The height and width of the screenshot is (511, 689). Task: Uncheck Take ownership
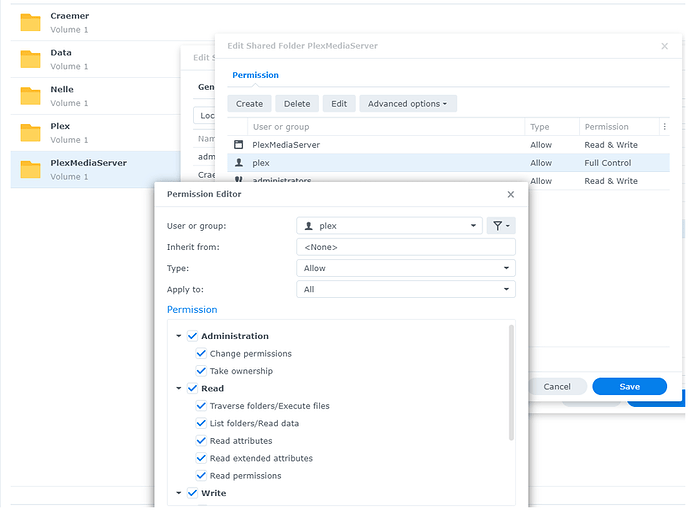tap(201, 371)
